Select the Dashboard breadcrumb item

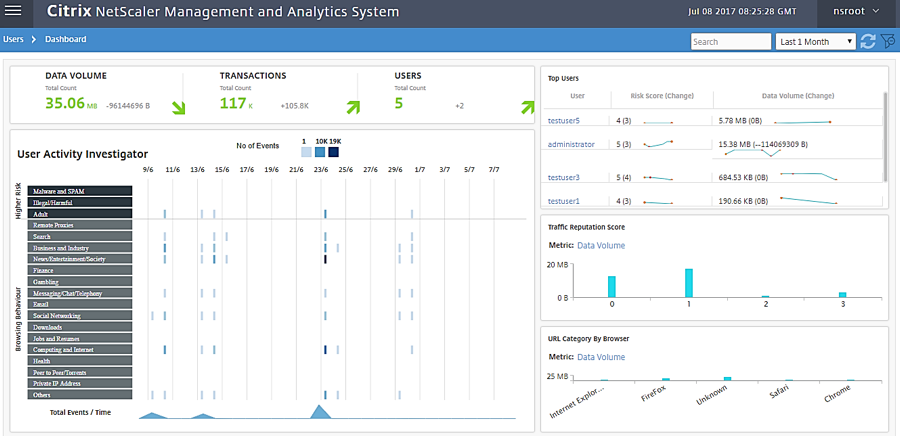point(65,39)
